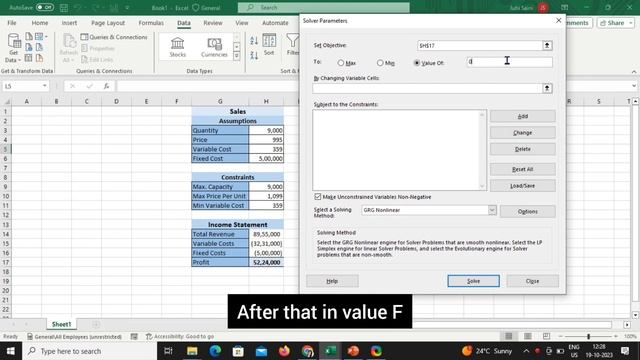Screen dimensions: 640x360
Task: Open Firefox from taskbar
Action: tap(284, 351)
